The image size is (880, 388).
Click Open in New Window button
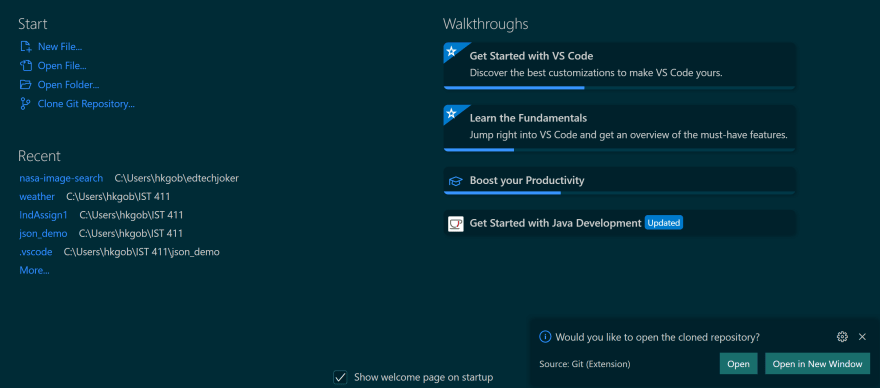[x=817, y=364]
